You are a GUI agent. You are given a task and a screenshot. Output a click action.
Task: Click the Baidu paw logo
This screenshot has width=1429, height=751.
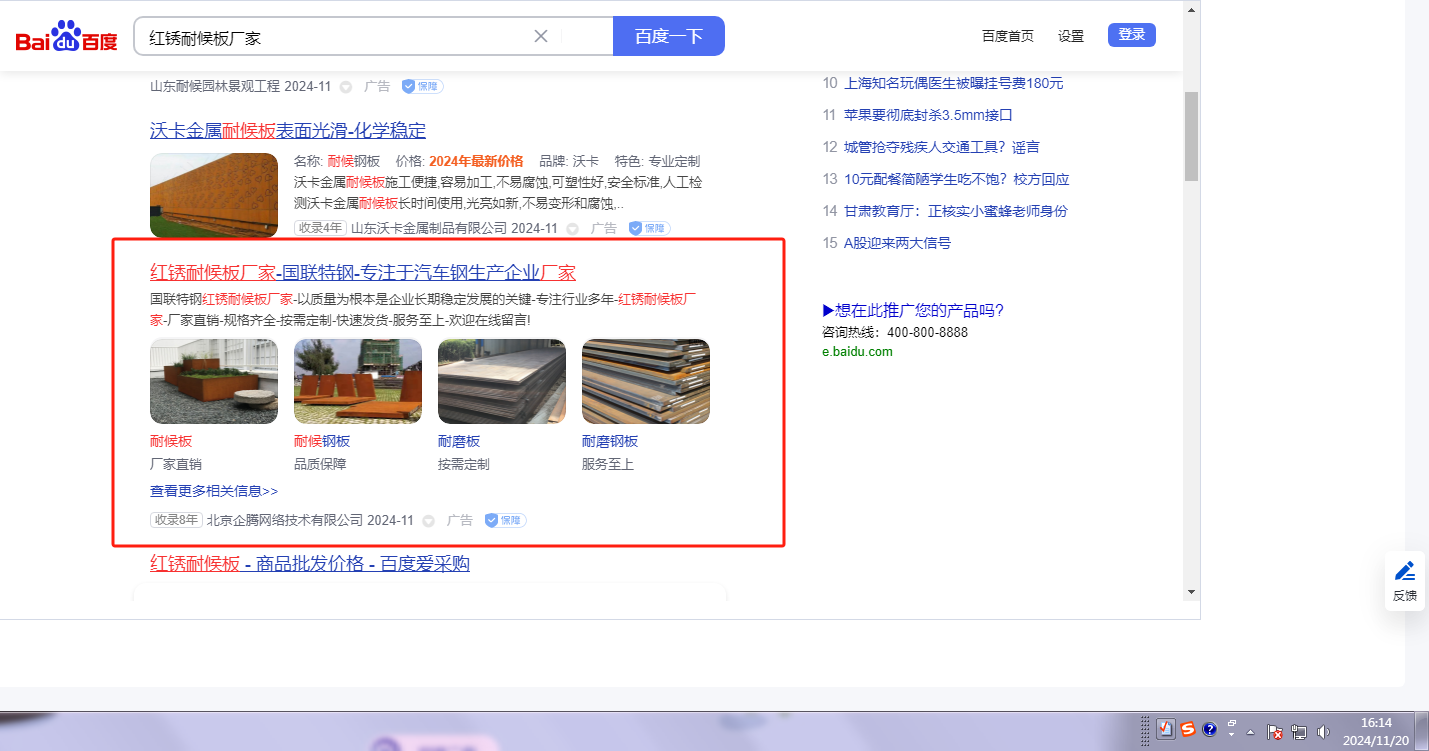coord(66,37)
